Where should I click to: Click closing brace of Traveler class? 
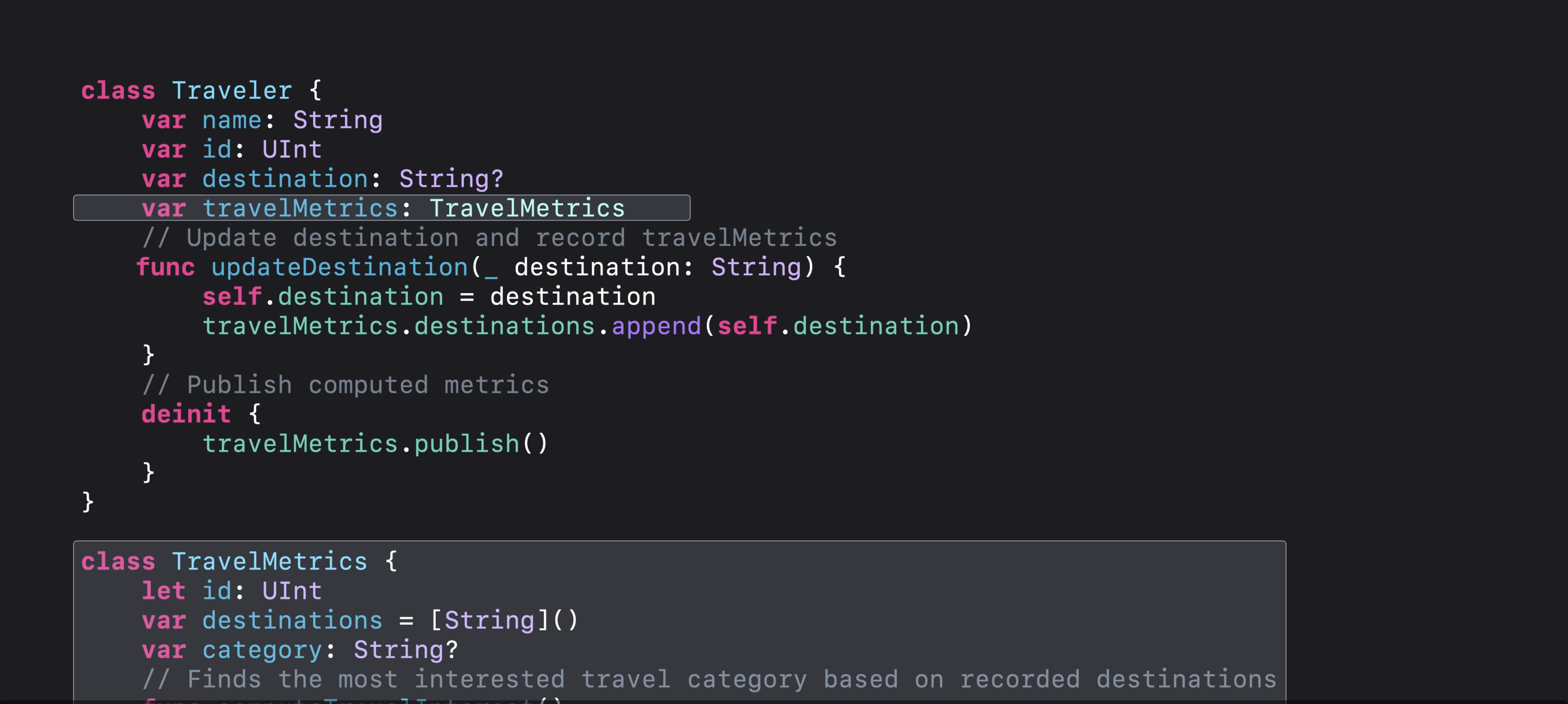[x=88, y=503]
